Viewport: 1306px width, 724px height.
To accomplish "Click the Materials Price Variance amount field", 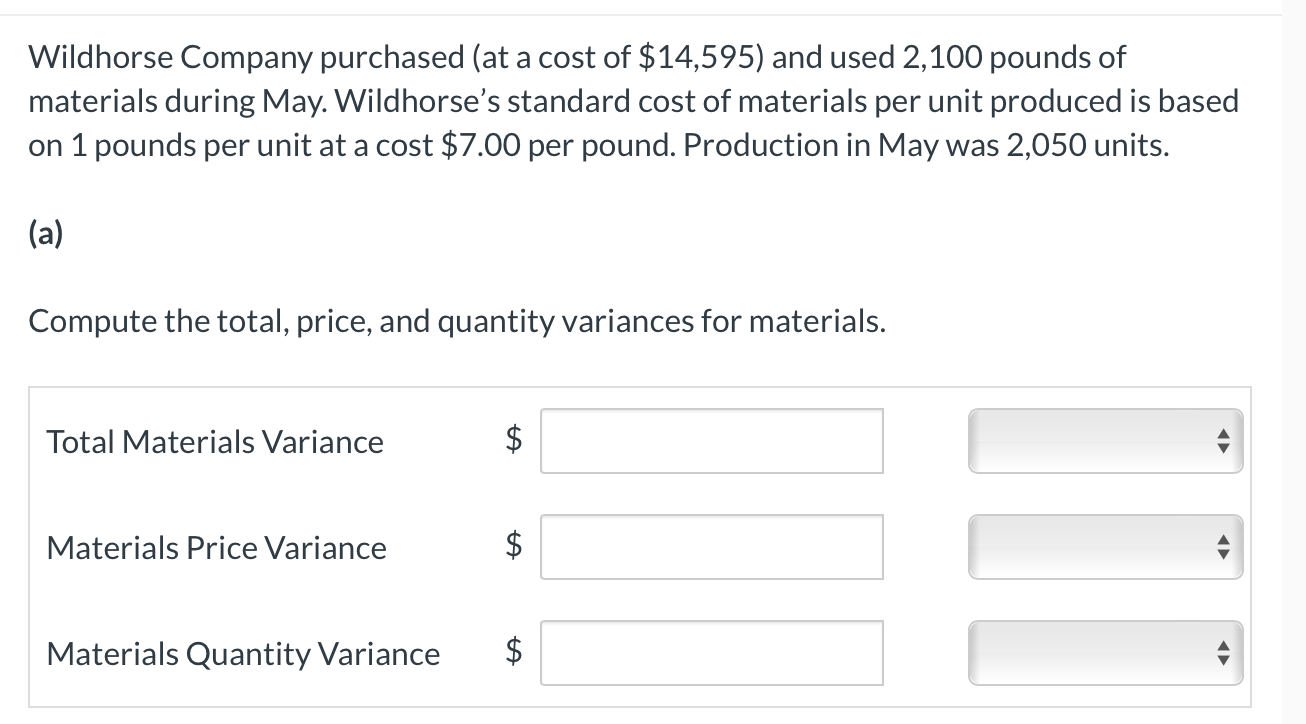I will (x=711, y=547).
